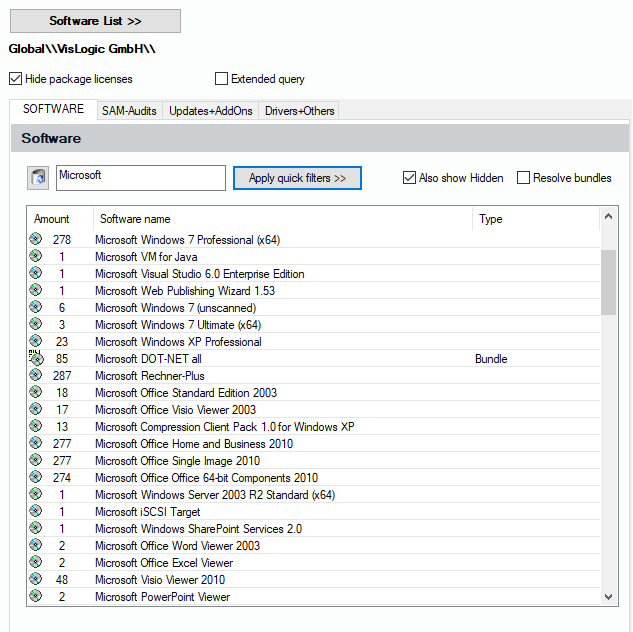The height and width of the screenshot is (632, 633).
Task: Click the scrollbar down arrow
Action: [x=608, y=596]
